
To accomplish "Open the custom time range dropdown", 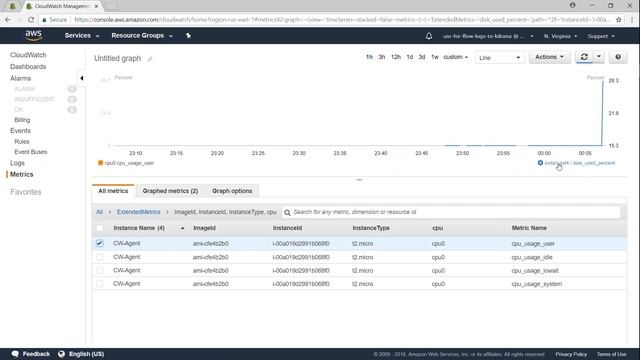I will pos(456,57).
